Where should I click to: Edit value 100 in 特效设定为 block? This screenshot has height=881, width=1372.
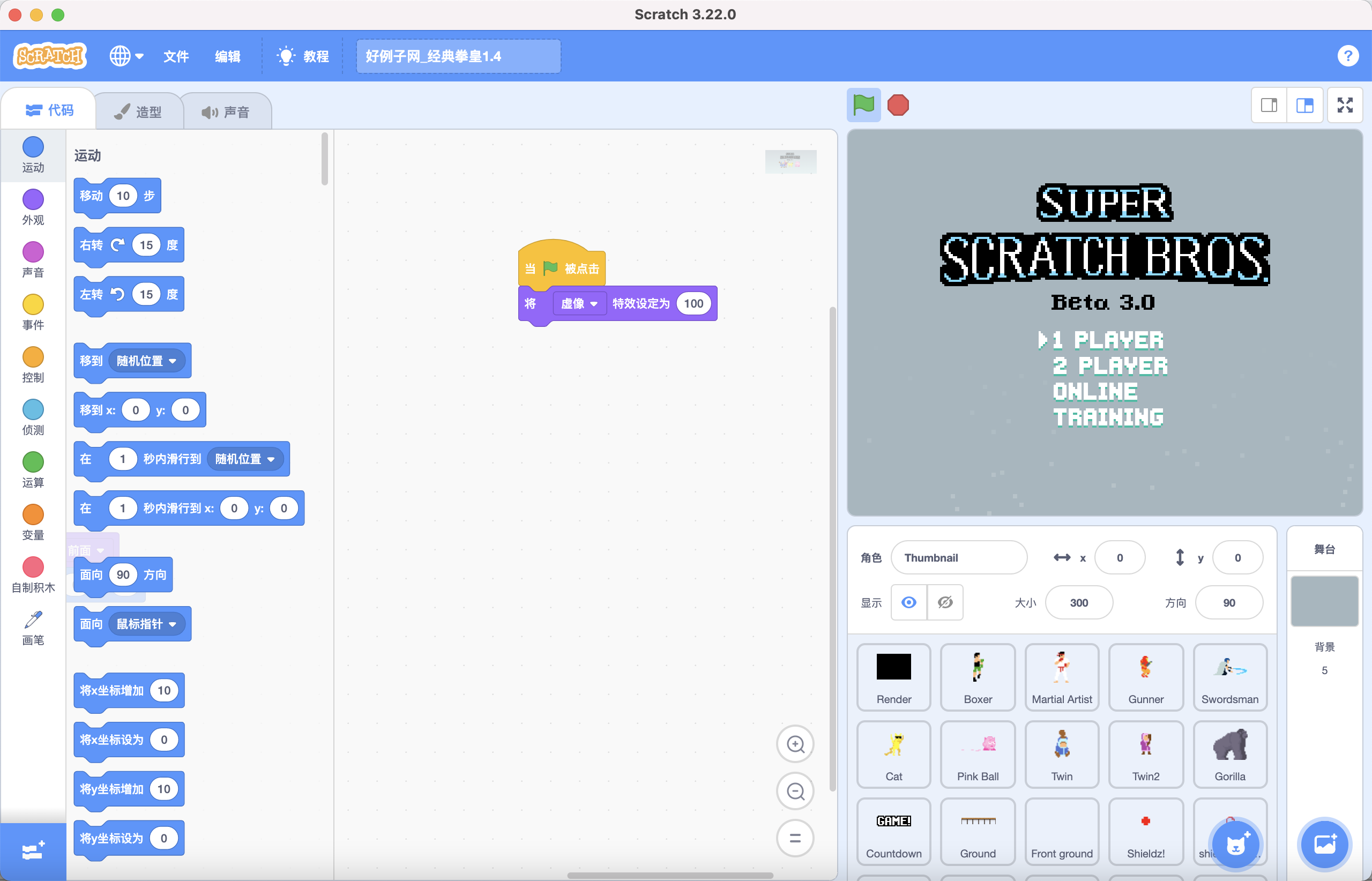click(x=694, y=303)
